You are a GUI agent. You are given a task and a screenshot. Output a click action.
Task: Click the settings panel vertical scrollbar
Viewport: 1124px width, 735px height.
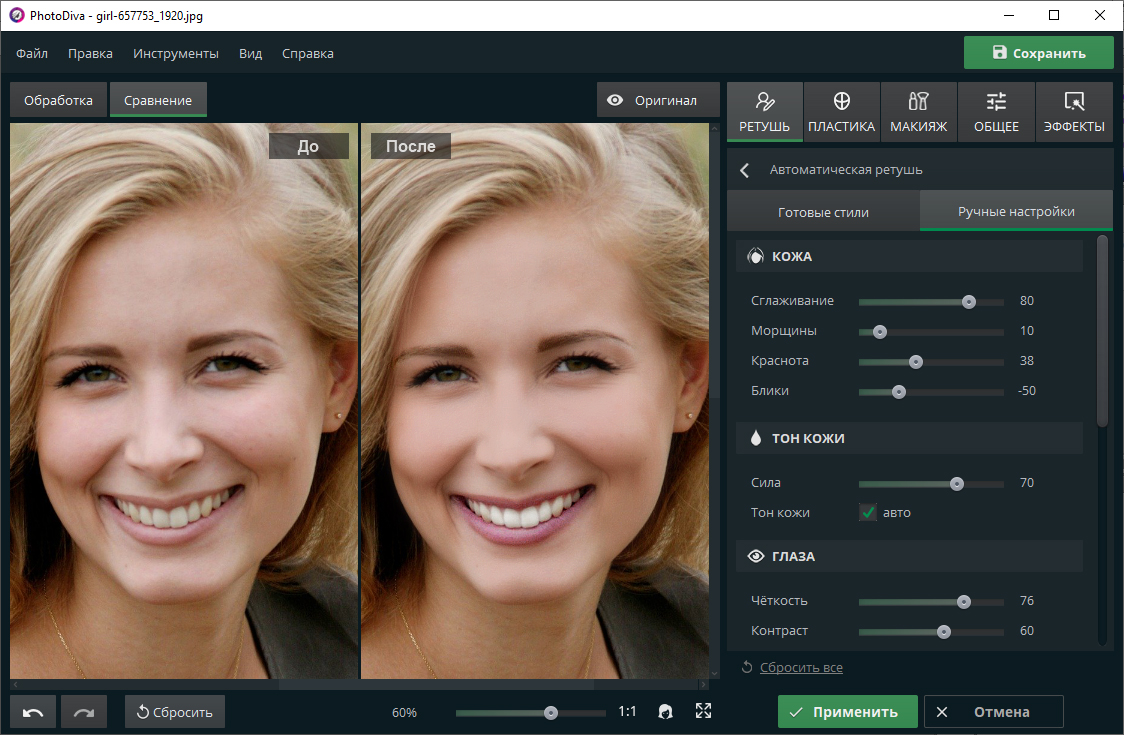1102,332
